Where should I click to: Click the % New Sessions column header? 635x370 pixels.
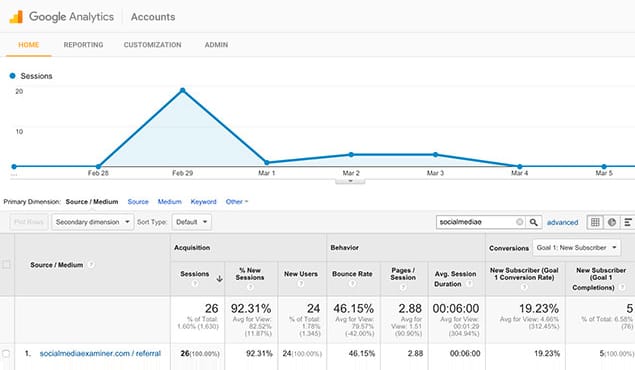click(x=250, y=274)
